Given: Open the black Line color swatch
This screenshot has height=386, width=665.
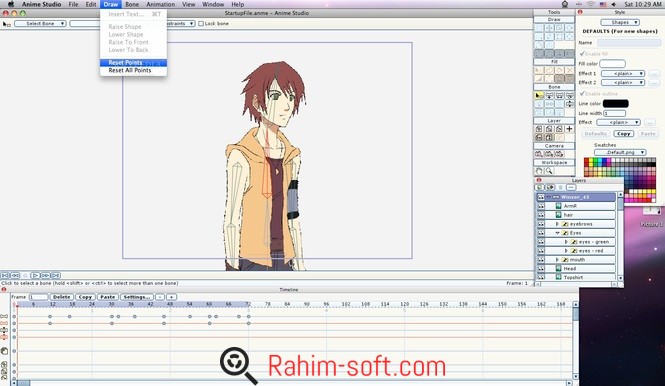Looking at the screenshot, I should pyautogui.click(x=616, y=103).
